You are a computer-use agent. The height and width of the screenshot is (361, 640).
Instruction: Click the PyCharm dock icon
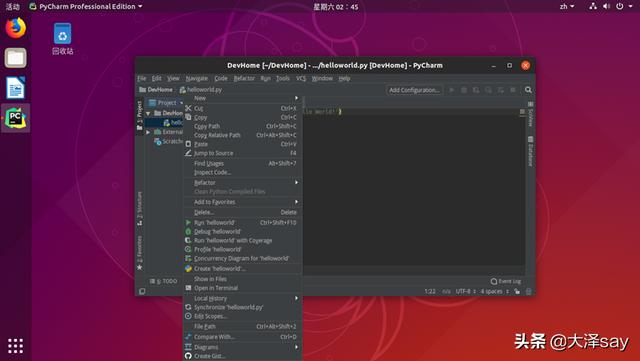tap(16, 118)
